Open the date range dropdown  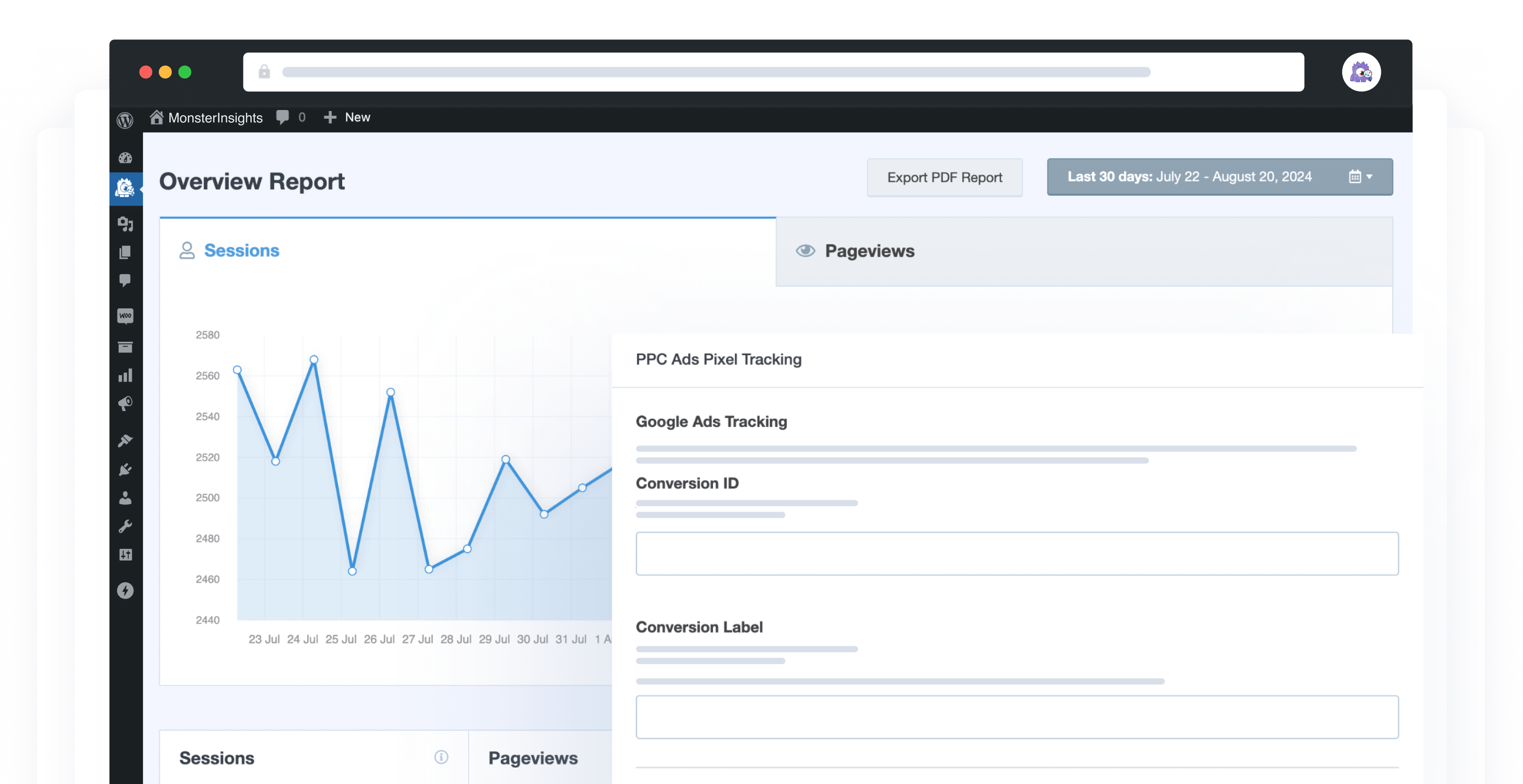coord(1219,177)
